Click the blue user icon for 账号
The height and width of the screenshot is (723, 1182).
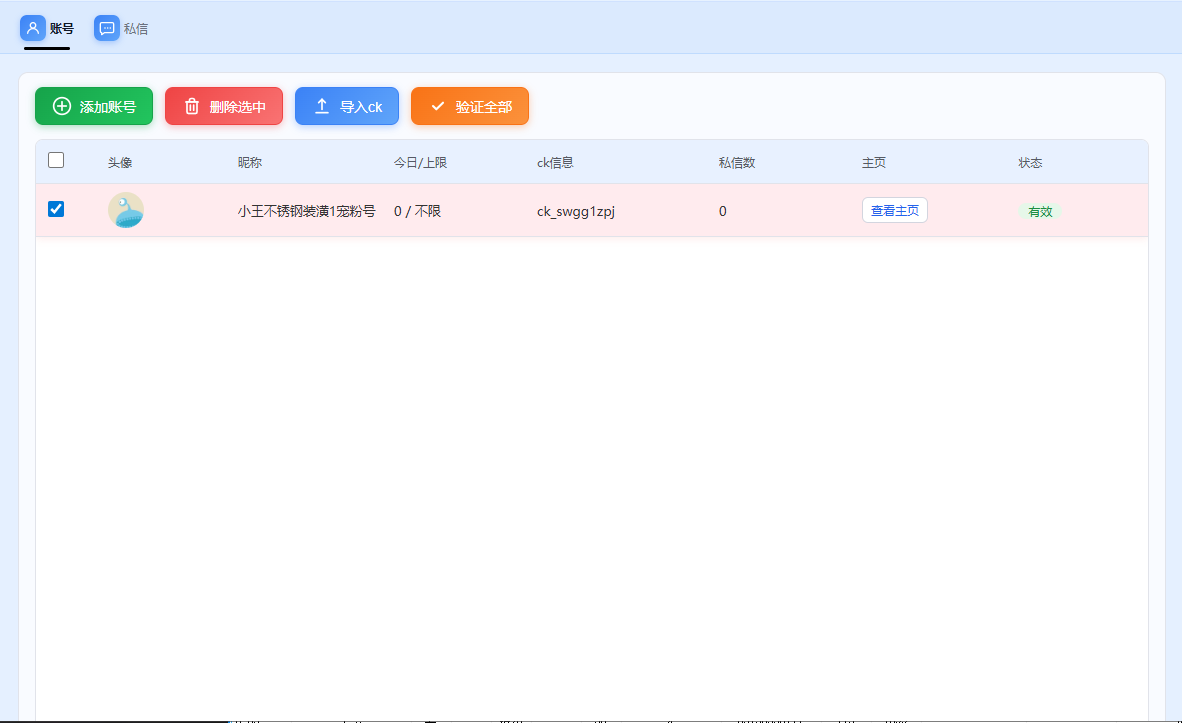pos(33,28)
